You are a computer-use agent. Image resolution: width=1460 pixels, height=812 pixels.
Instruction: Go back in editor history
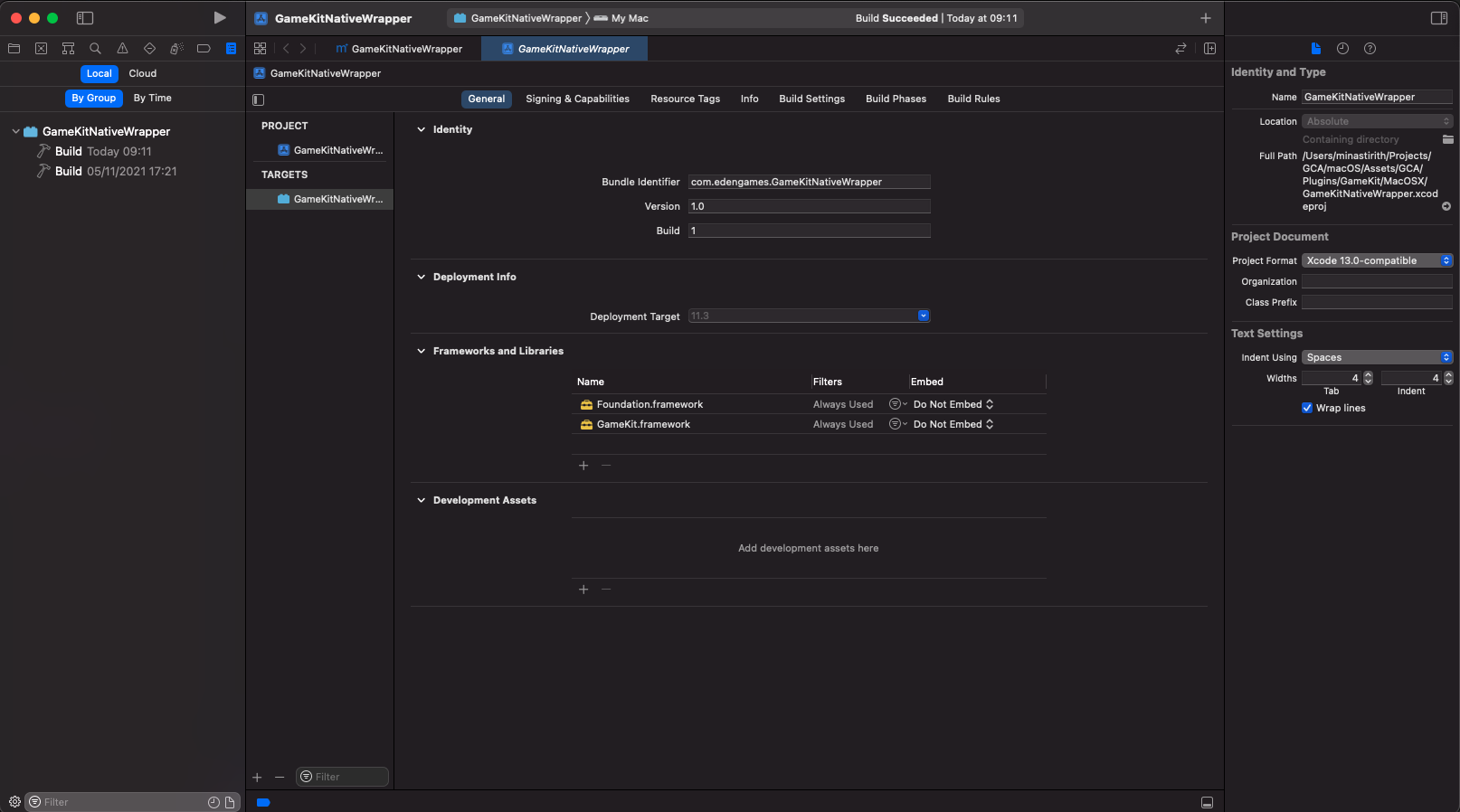tap(286, 49)
